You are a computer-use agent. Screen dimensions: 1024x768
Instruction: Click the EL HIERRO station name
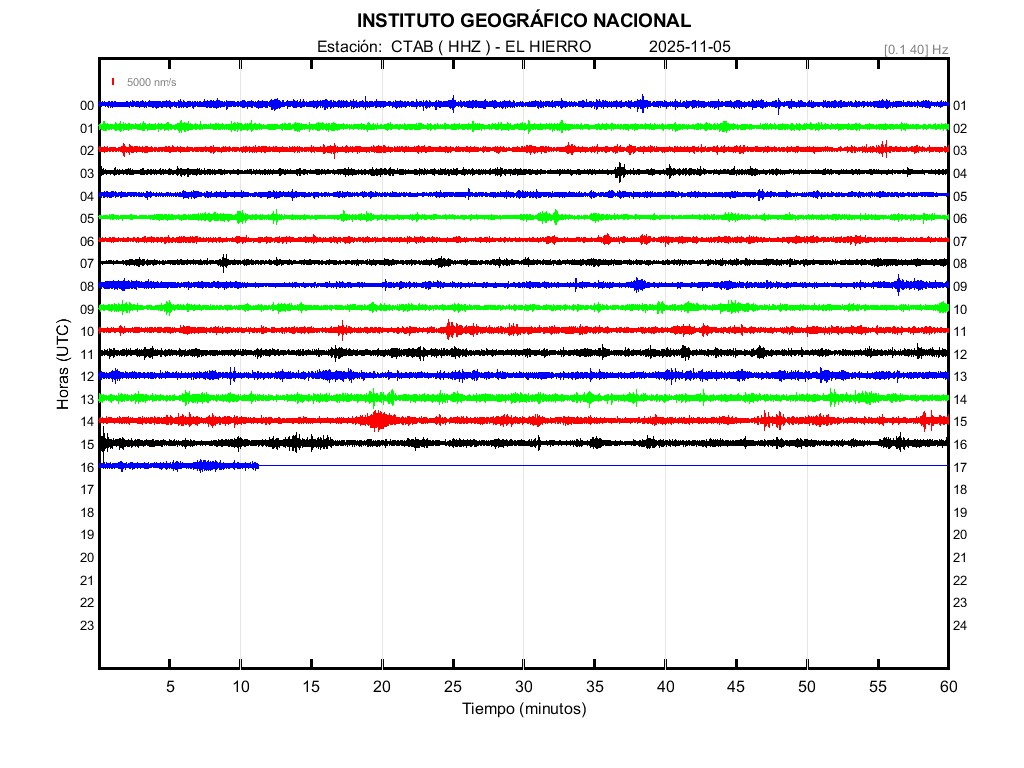(x=548, y=47)
